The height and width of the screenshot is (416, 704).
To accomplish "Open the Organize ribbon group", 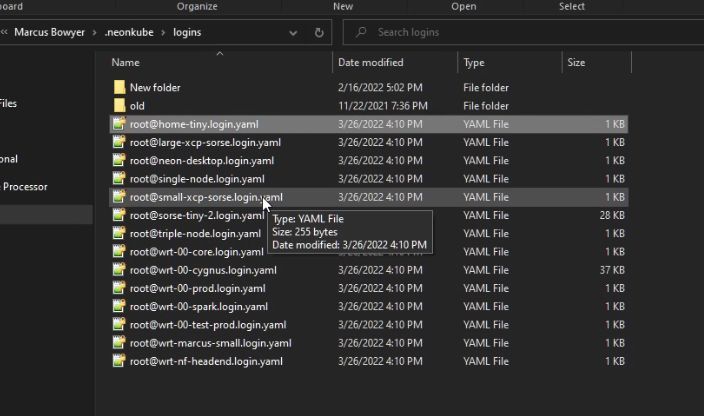I will click(197, 6).
